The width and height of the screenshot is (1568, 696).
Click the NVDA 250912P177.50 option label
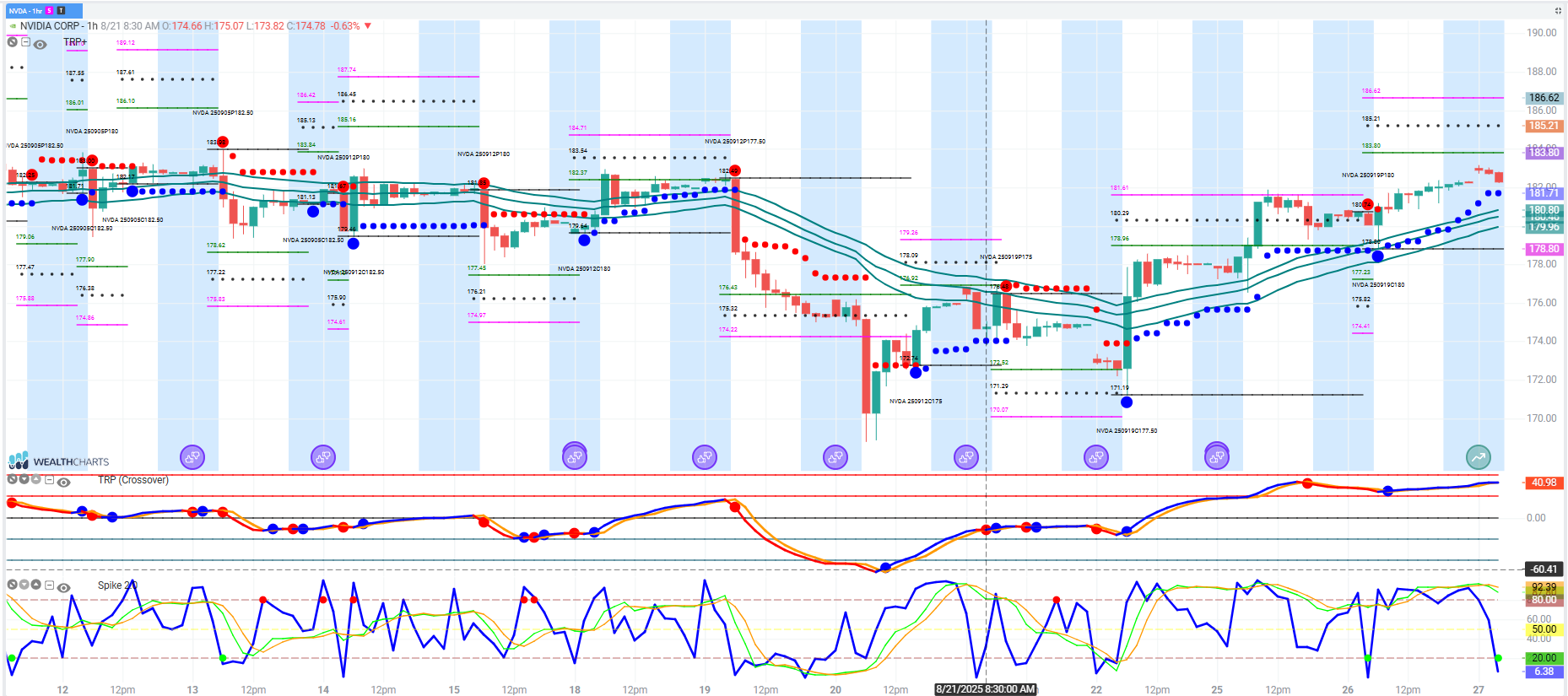[x=735, y=142]
